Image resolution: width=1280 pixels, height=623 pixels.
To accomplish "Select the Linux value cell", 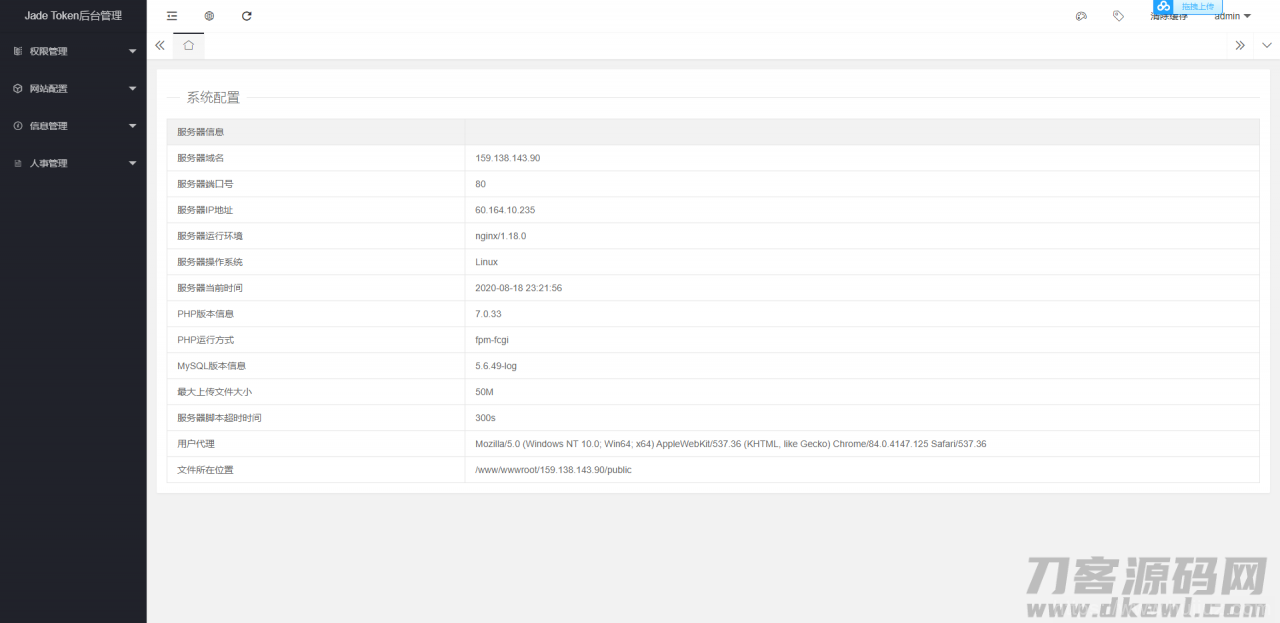I will tap(862, 262).
